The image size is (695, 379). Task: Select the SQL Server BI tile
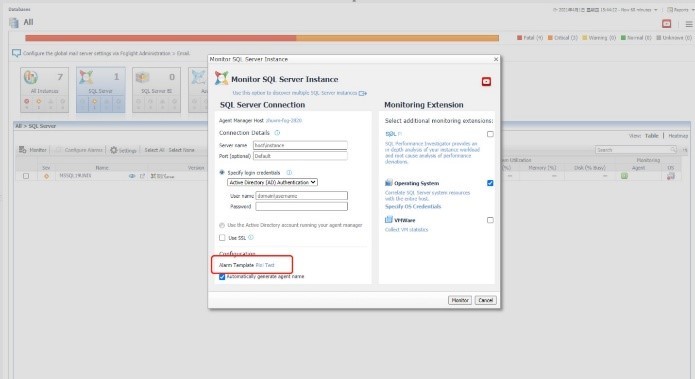[156, 90]
